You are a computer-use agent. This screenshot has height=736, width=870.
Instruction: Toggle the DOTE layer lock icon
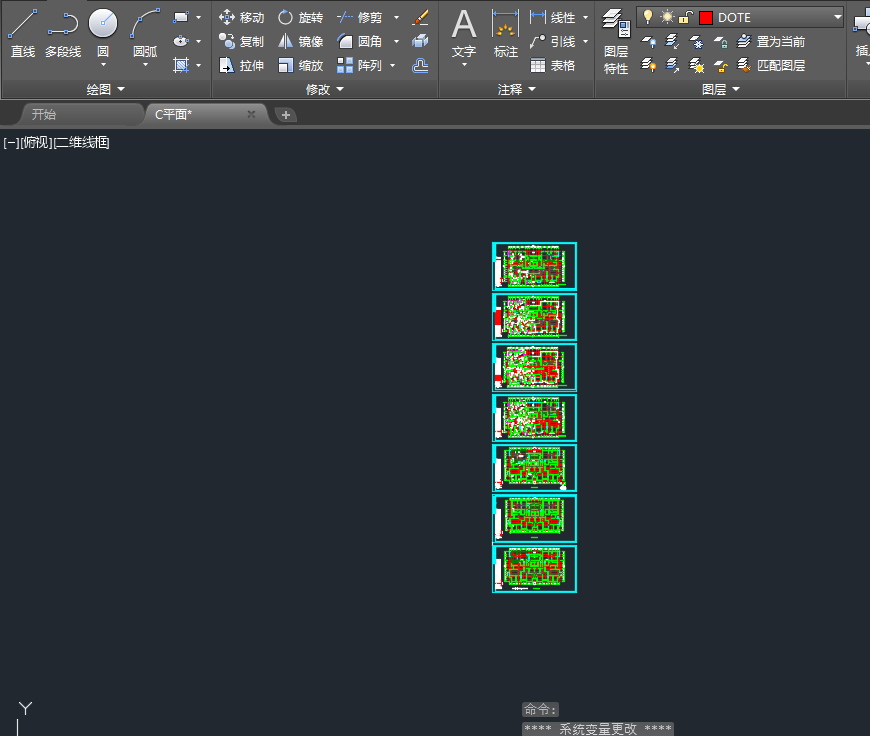point(685,17)
